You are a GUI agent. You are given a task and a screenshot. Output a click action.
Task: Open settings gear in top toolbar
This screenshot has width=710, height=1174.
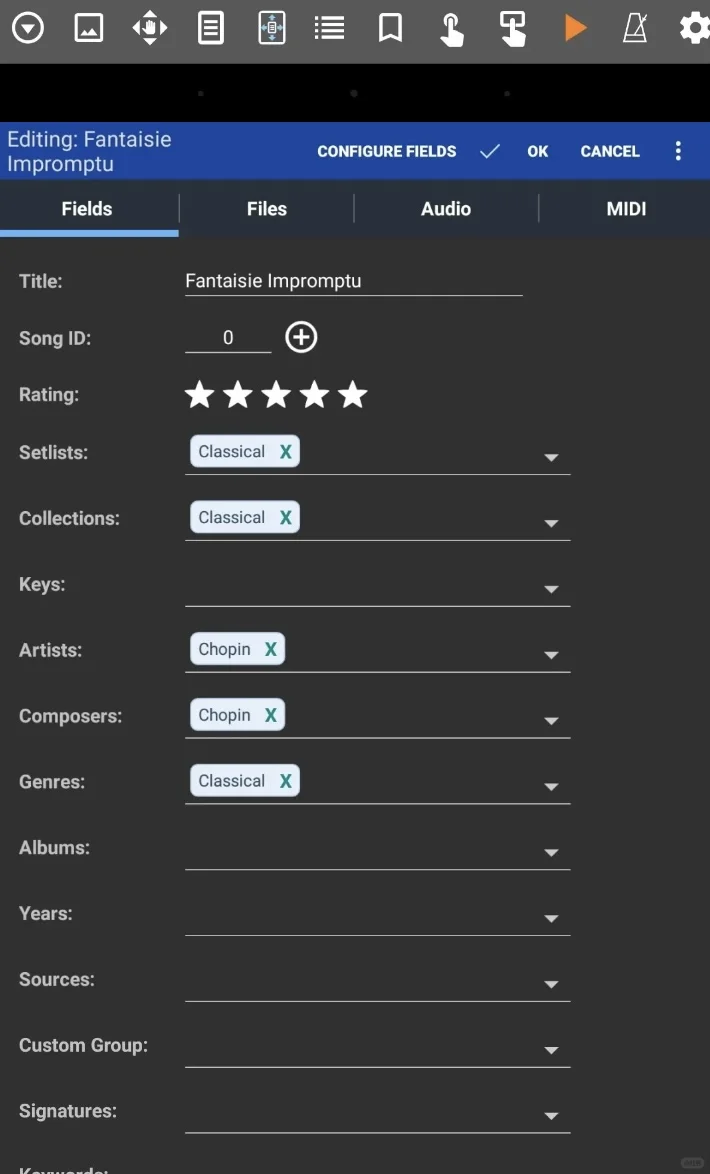click(x=694, y=28)
